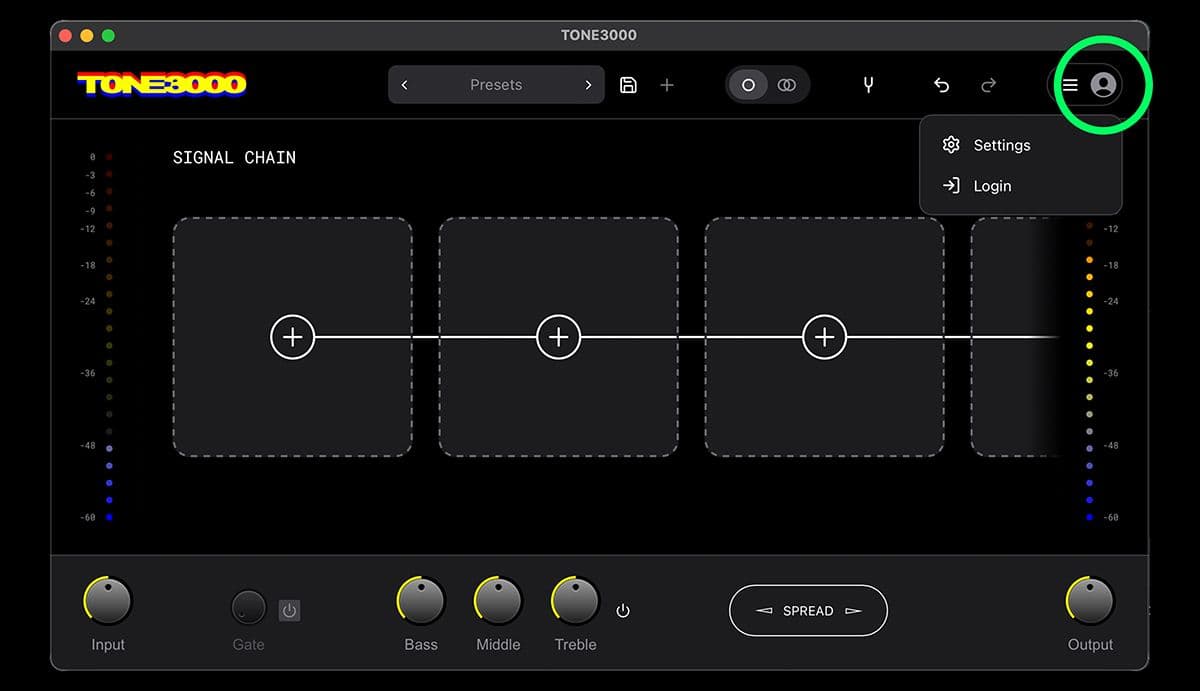Viewport: 1200px width, 691px height.
Task: Switch to stereo dual-circle mode
Action: (787, 85)
